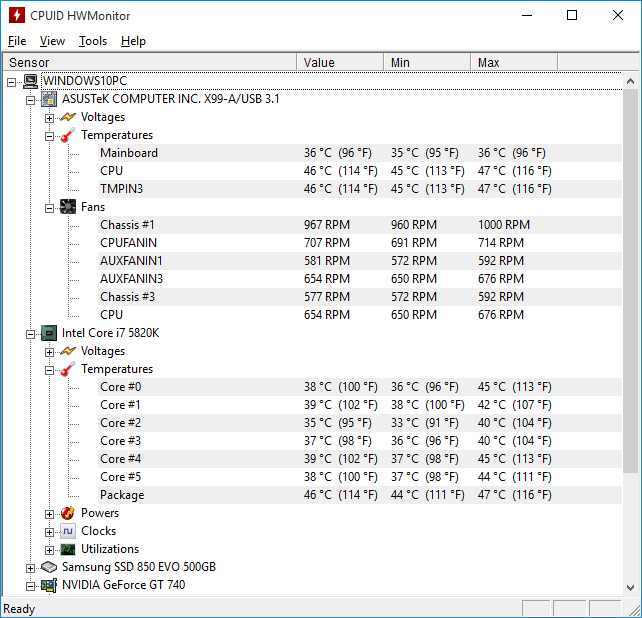Click the Min column header
The height and width of the screenshot is (618, 642).
[x=427, y=62]
